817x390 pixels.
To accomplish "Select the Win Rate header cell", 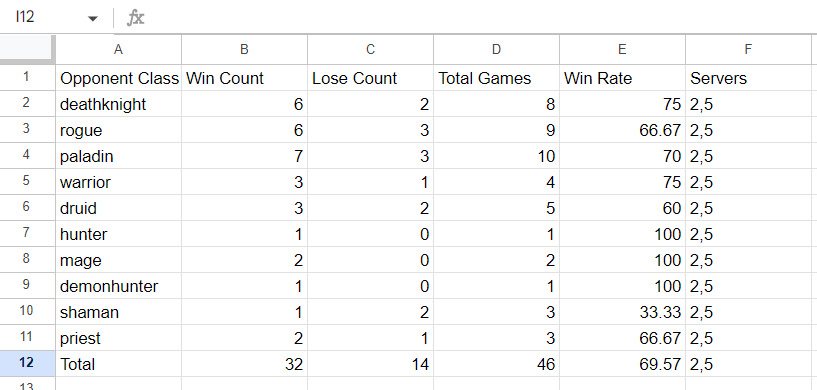I will click(x=623, y=78).
